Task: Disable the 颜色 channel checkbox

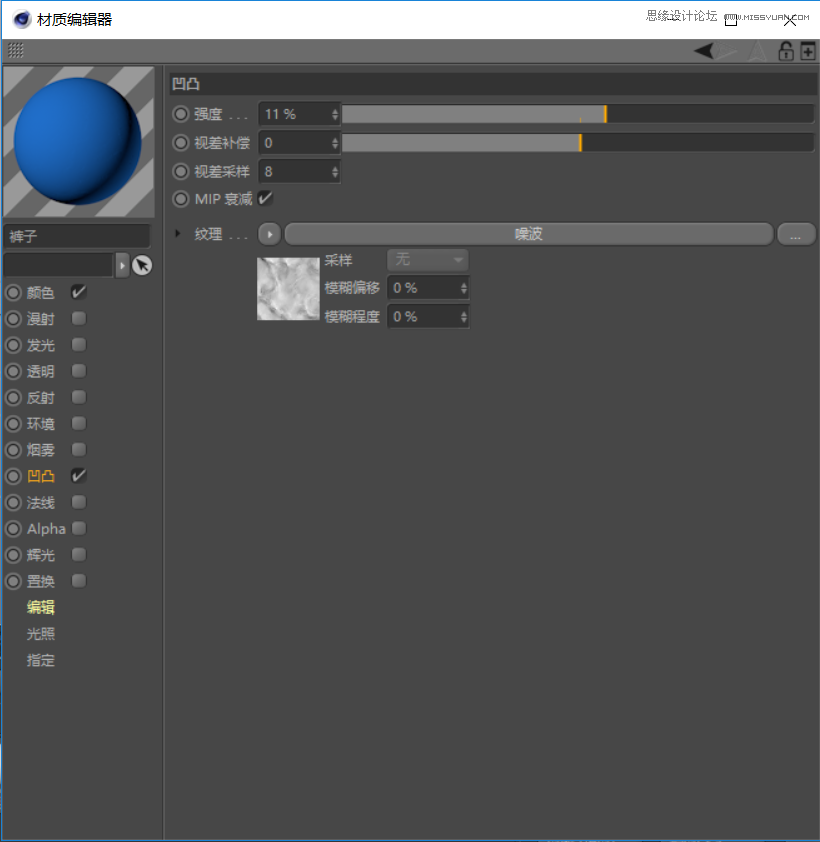Action: pos(78,293)
